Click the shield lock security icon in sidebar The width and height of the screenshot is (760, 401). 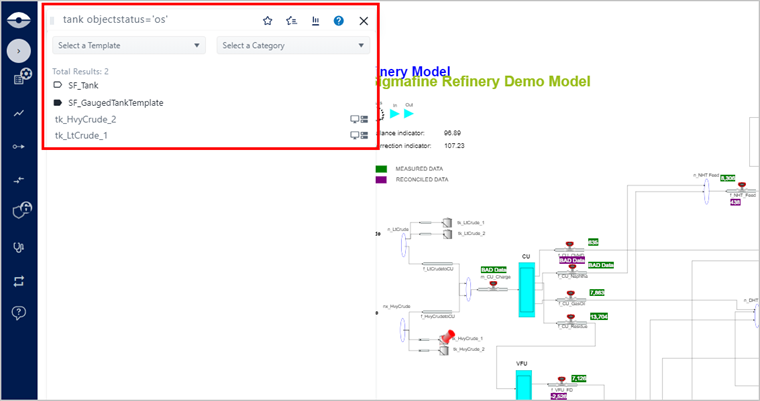pos(18,212)
